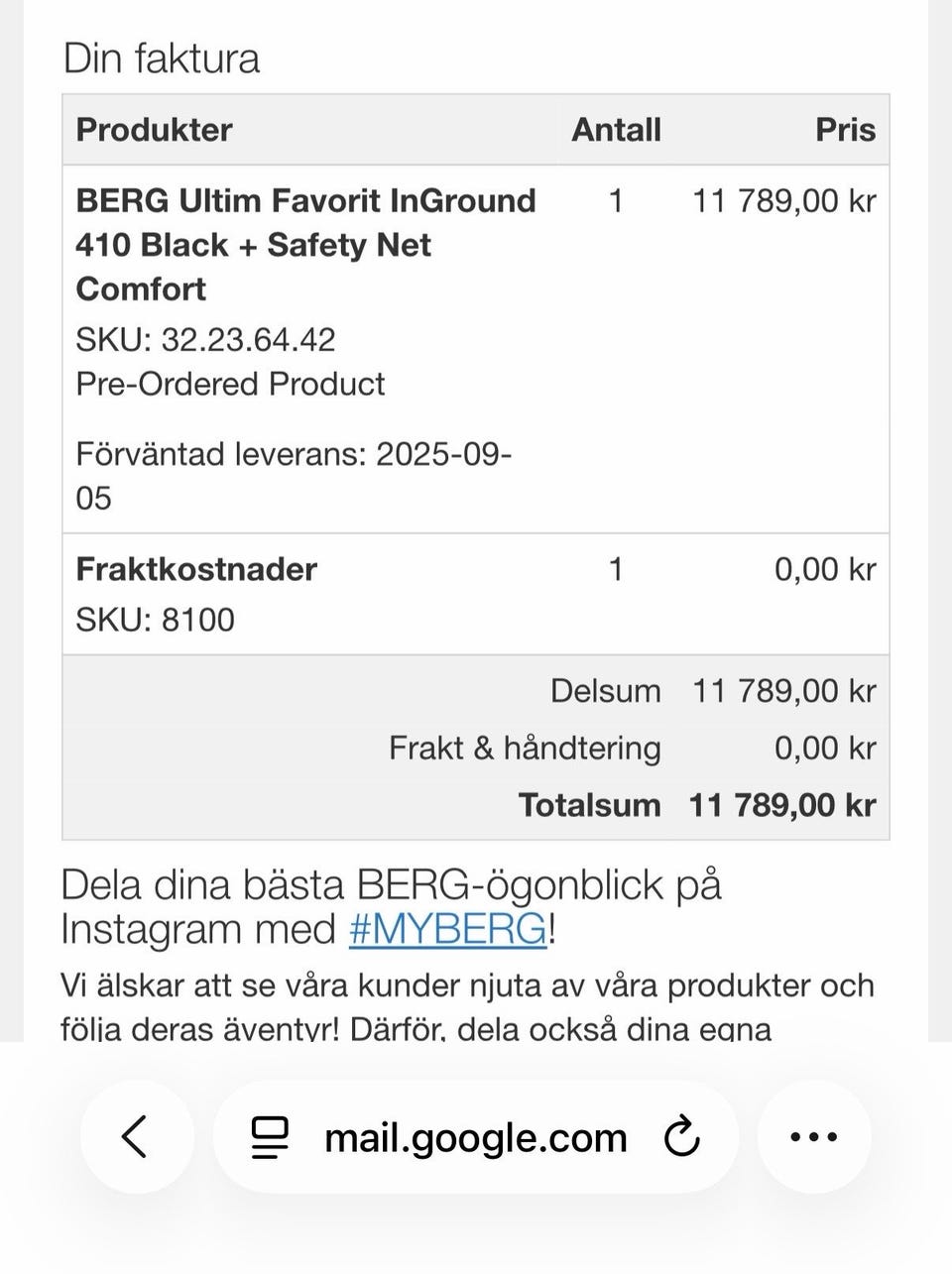The height and width of the screenshot is (1274, 952).
Task: Reload the page with the refresh icon
Action: [682, 1137]
